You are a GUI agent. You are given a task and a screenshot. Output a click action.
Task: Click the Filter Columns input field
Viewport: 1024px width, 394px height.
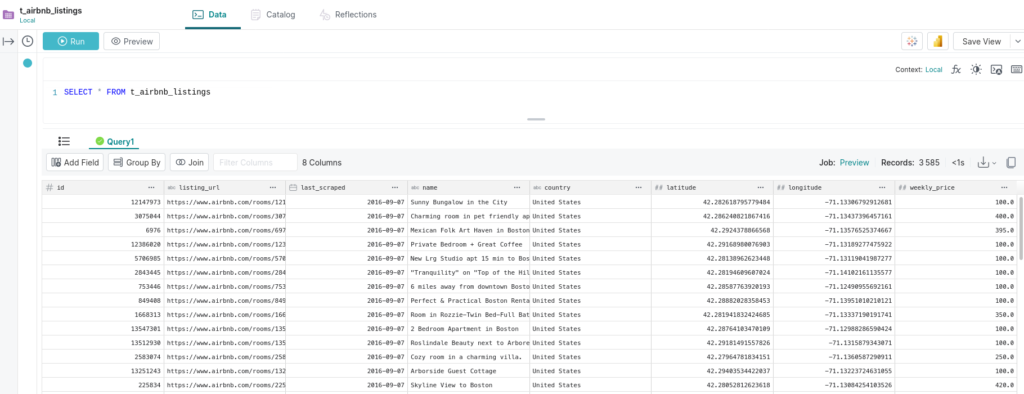click(x=255, y=163)
